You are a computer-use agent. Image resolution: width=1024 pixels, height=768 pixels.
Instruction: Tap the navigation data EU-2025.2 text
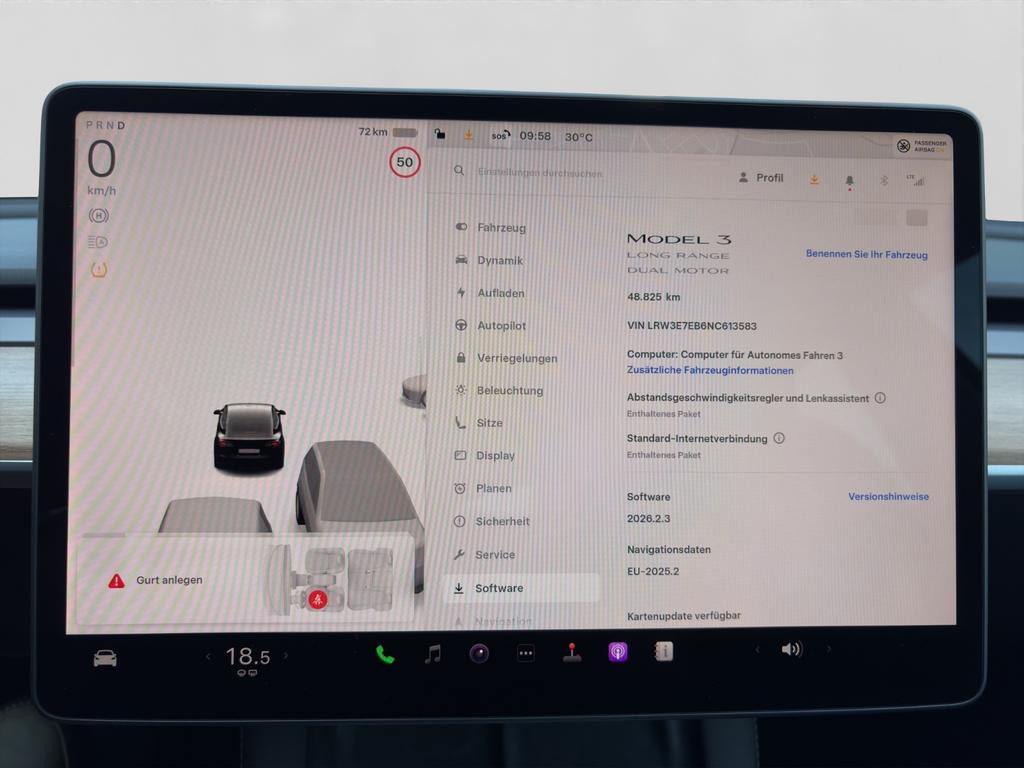point(653,571)
